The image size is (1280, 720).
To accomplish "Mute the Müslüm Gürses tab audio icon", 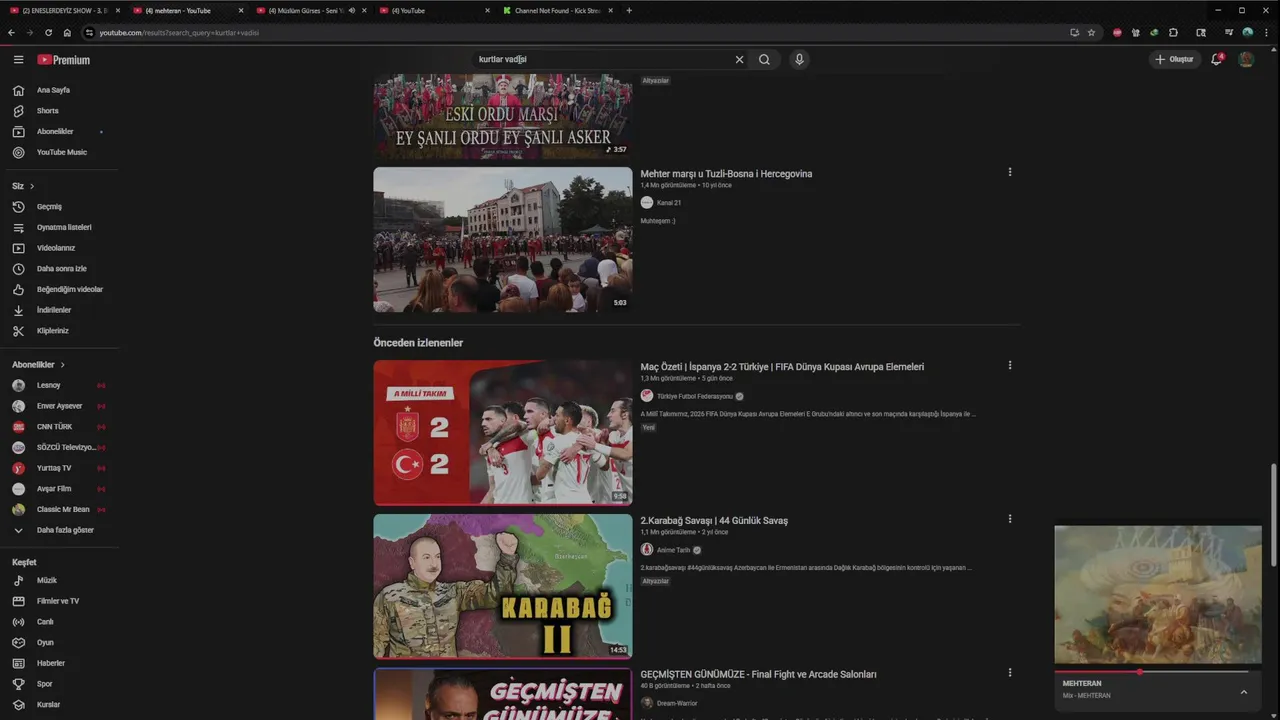I will 351,10.
